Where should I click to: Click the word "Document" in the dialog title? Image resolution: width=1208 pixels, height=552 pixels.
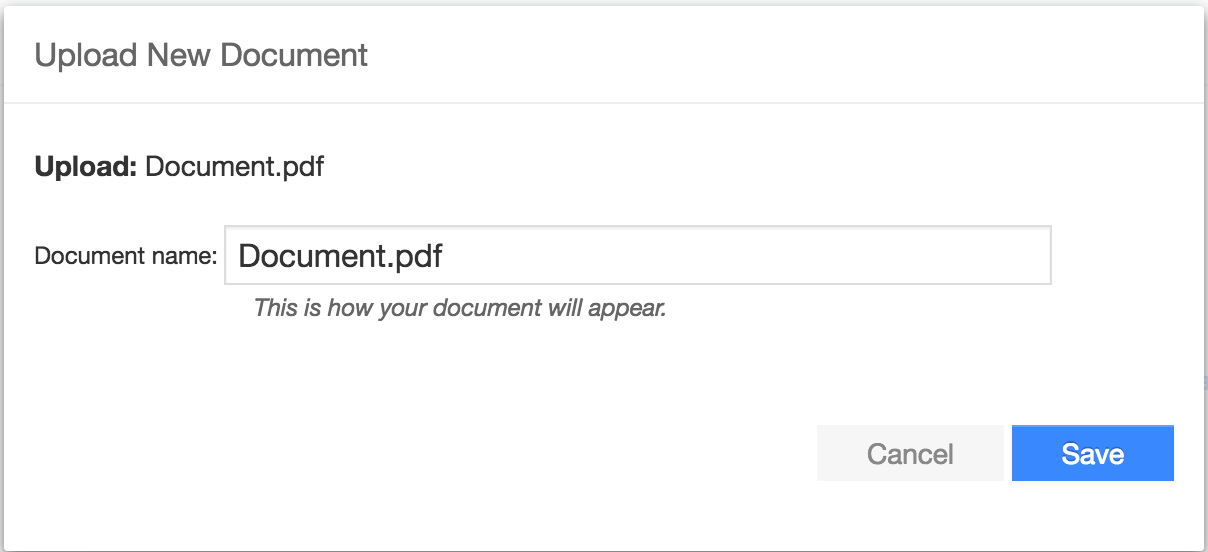294,55
